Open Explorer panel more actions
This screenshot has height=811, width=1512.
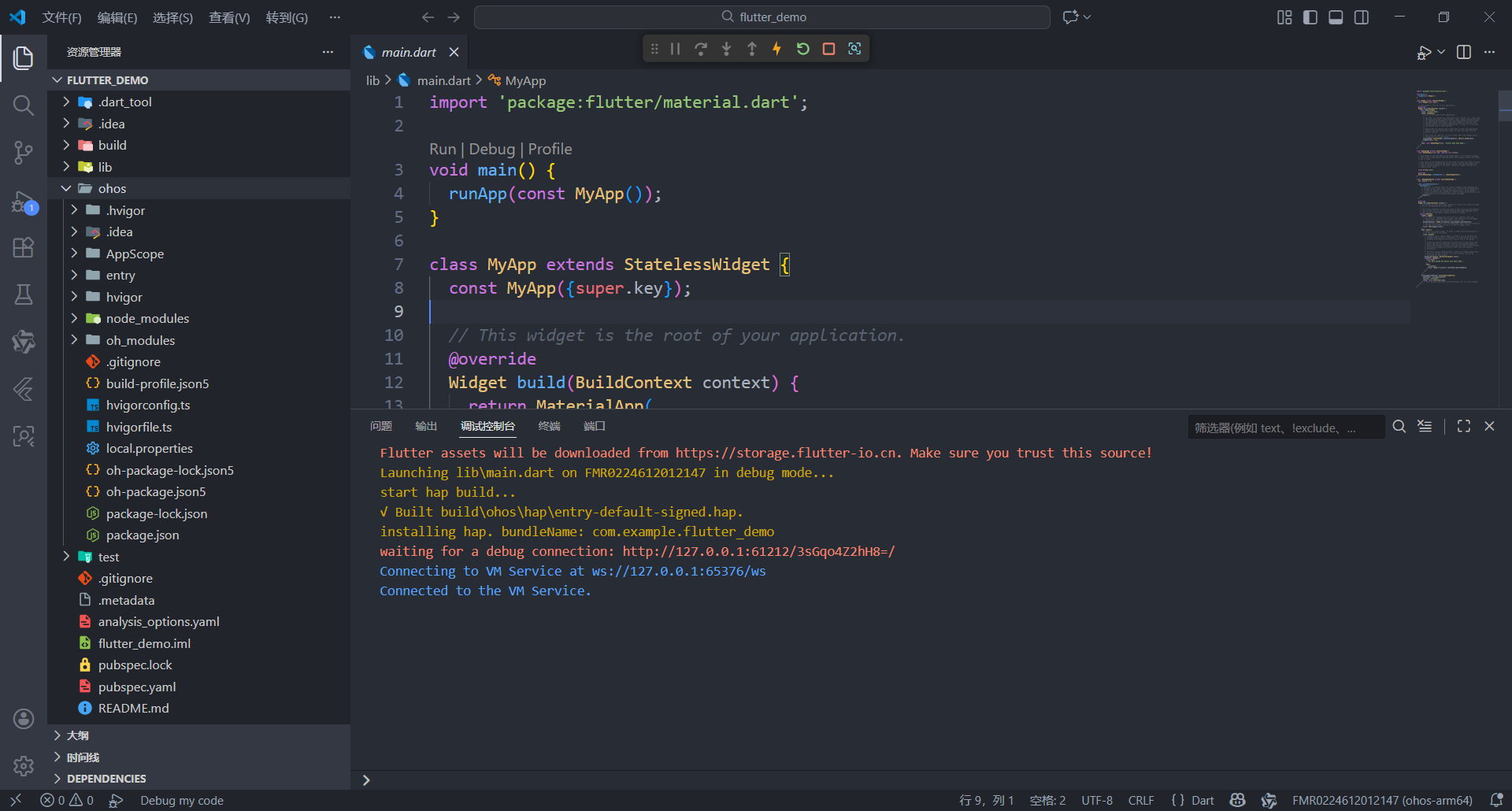(328, 52)
